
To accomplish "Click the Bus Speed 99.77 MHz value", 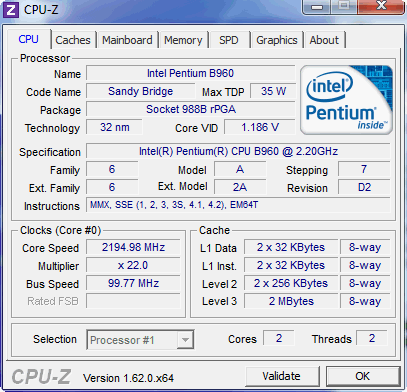I will click(x=133, y=283).
